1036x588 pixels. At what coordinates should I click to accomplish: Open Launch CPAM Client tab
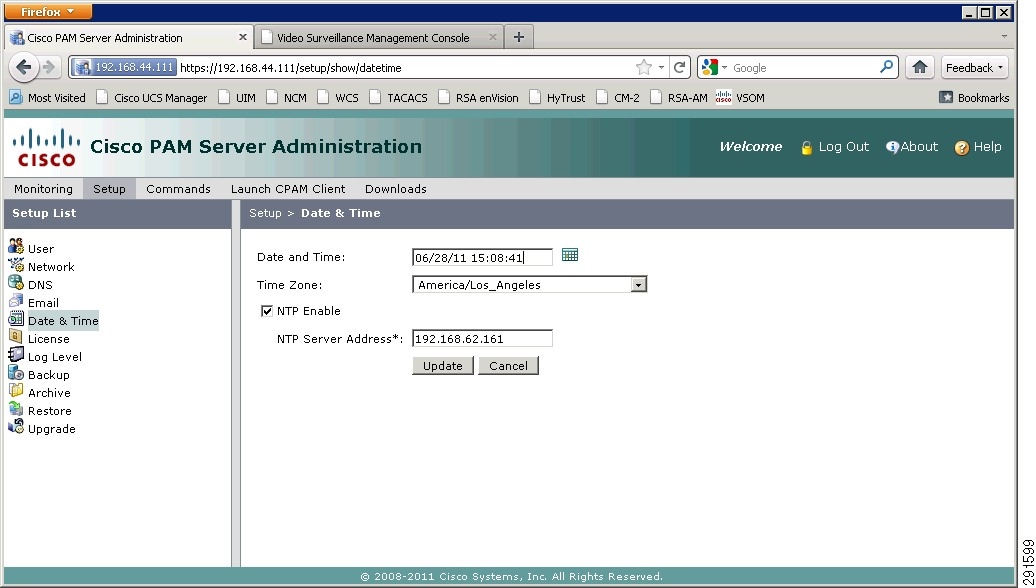[288, 189]
